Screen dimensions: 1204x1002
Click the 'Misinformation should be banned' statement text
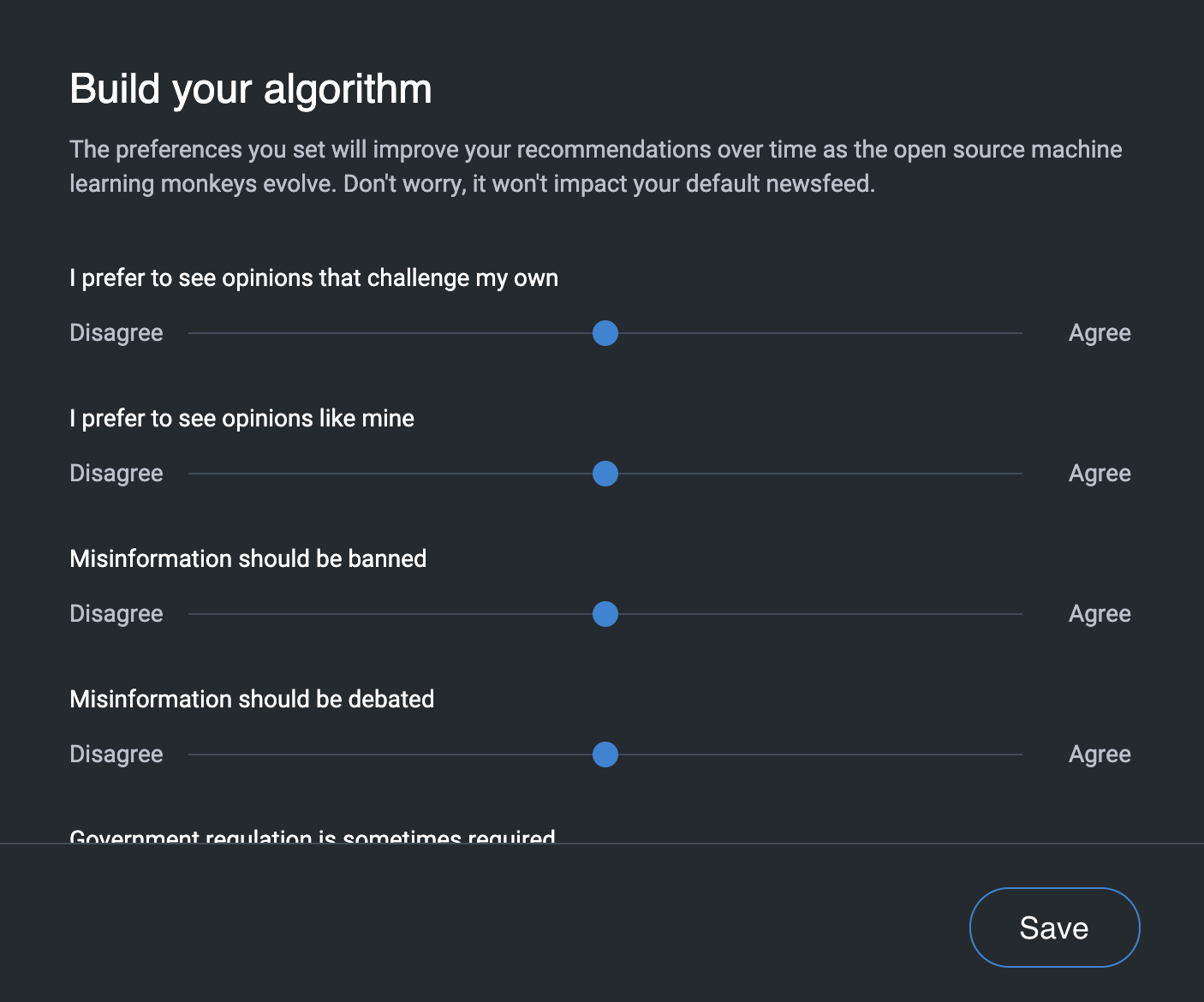click(x=247, y=559)
